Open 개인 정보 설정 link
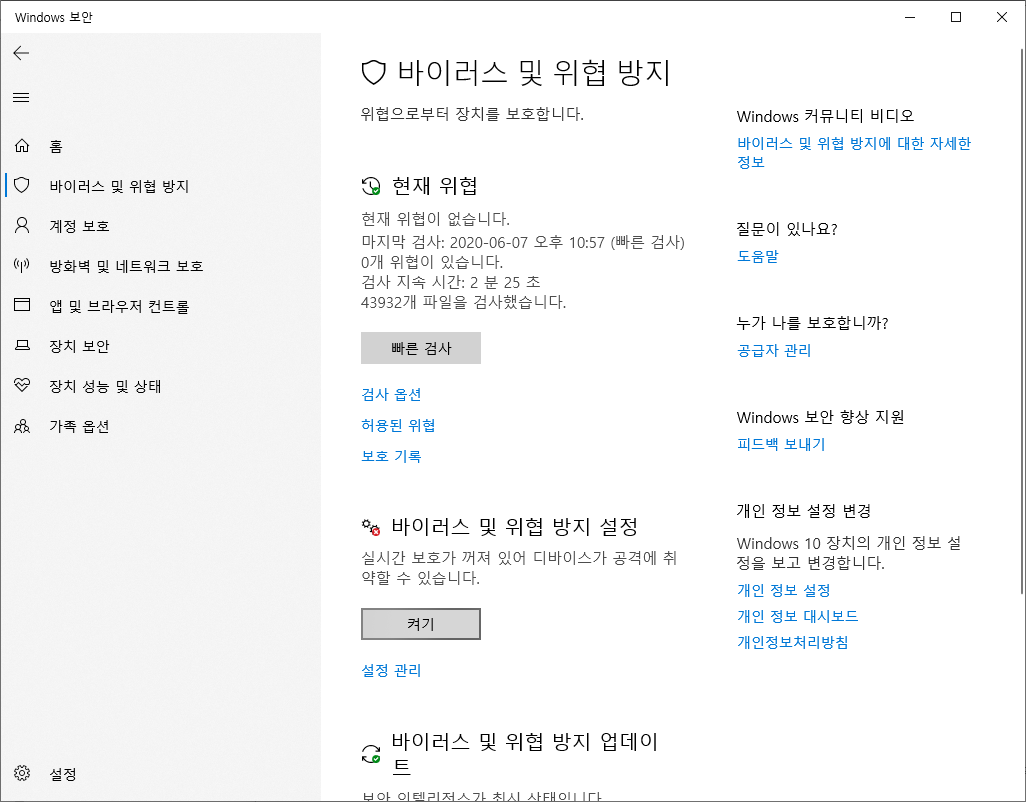The image size is (1026, 802). [x=784, y=590]
